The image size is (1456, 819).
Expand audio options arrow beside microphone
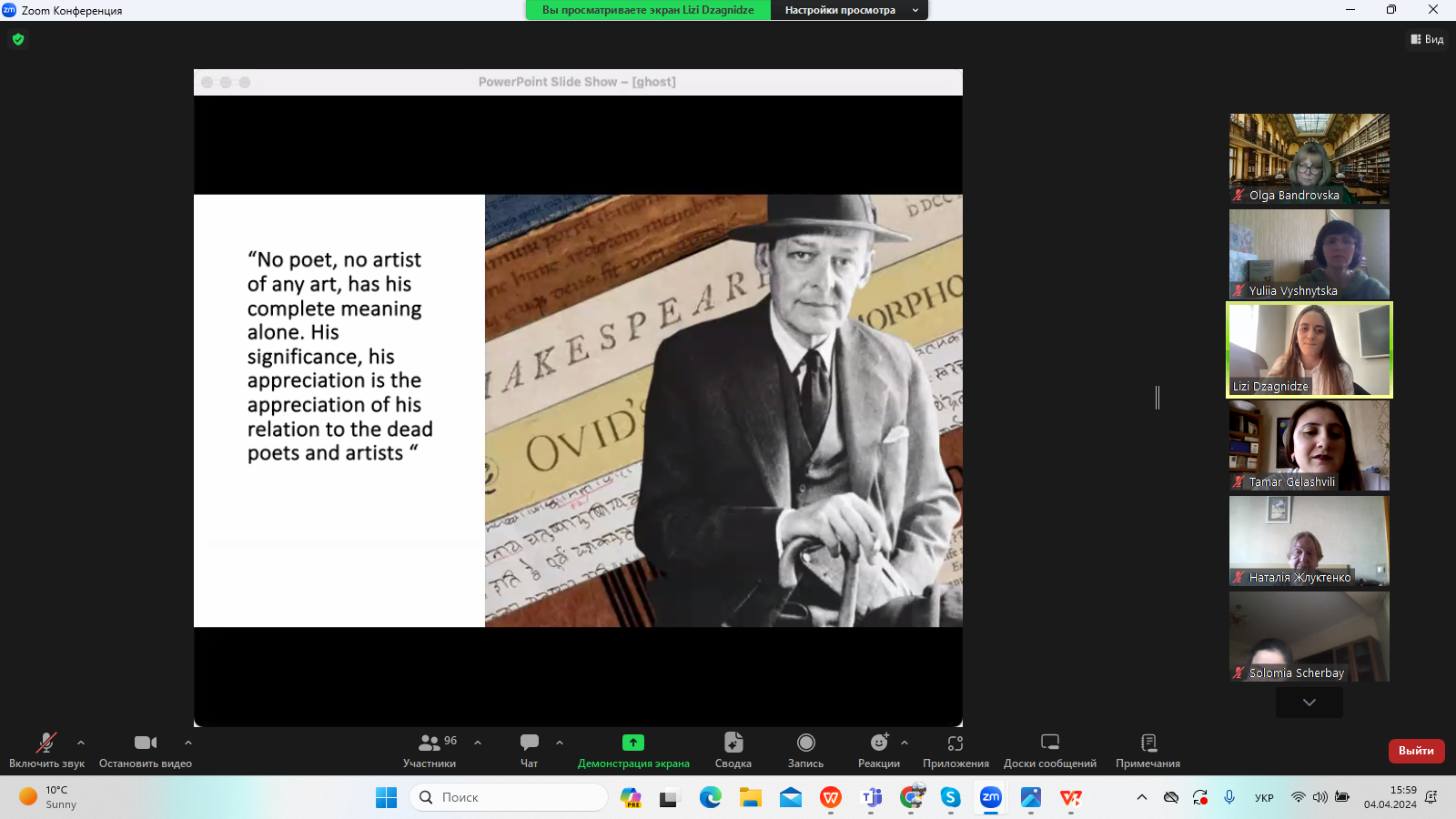(81, 743)
